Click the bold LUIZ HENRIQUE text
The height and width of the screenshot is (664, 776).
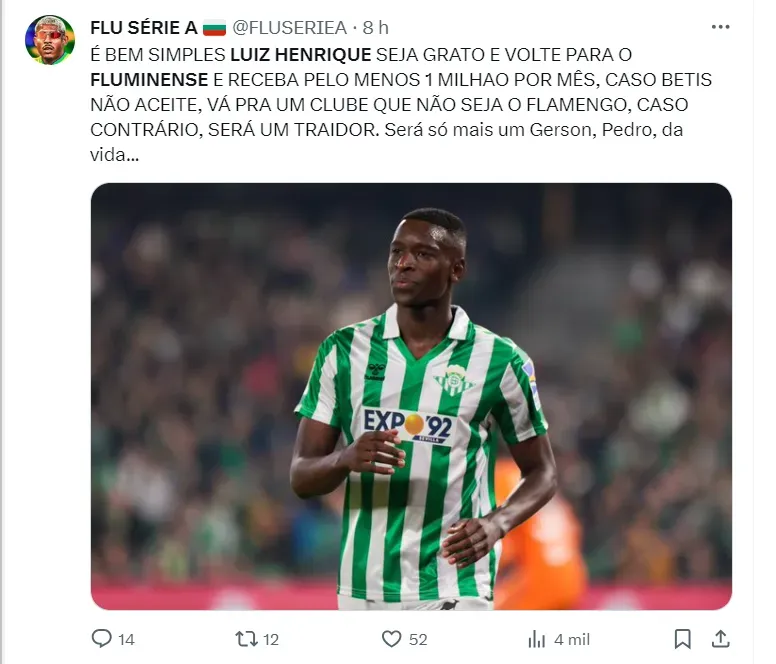pos(301,54)
